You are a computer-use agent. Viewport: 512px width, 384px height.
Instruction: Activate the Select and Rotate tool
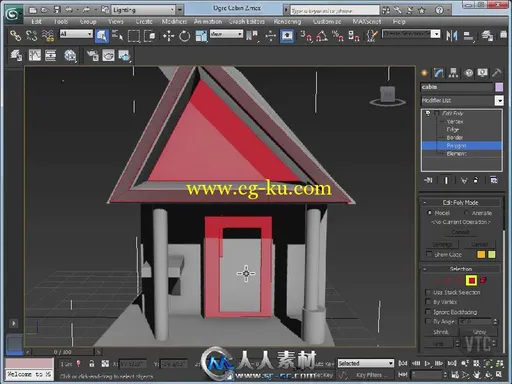[x=184, y=36]
